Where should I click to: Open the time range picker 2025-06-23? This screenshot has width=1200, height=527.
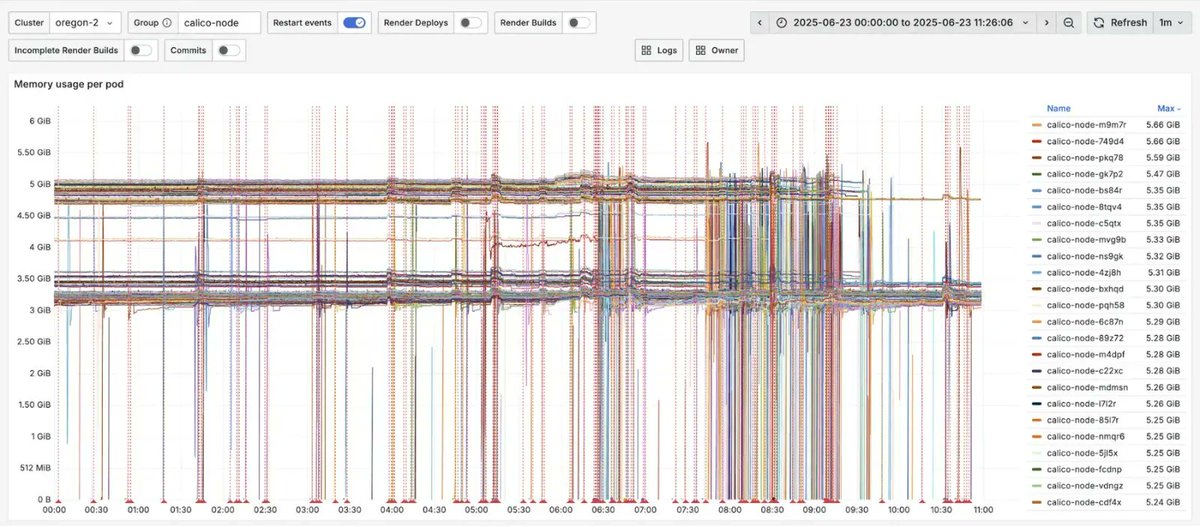pyautogui.click(x=903, y=22)
